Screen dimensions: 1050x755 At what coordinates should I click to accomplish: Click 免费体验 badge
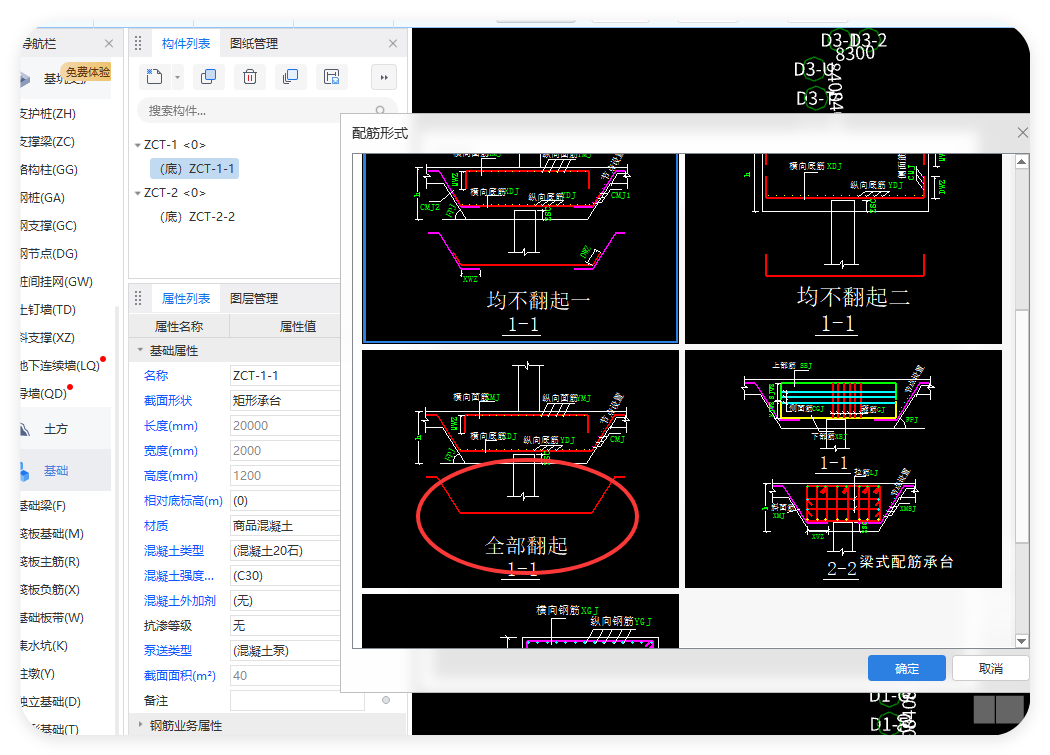(x=88, y=72)
